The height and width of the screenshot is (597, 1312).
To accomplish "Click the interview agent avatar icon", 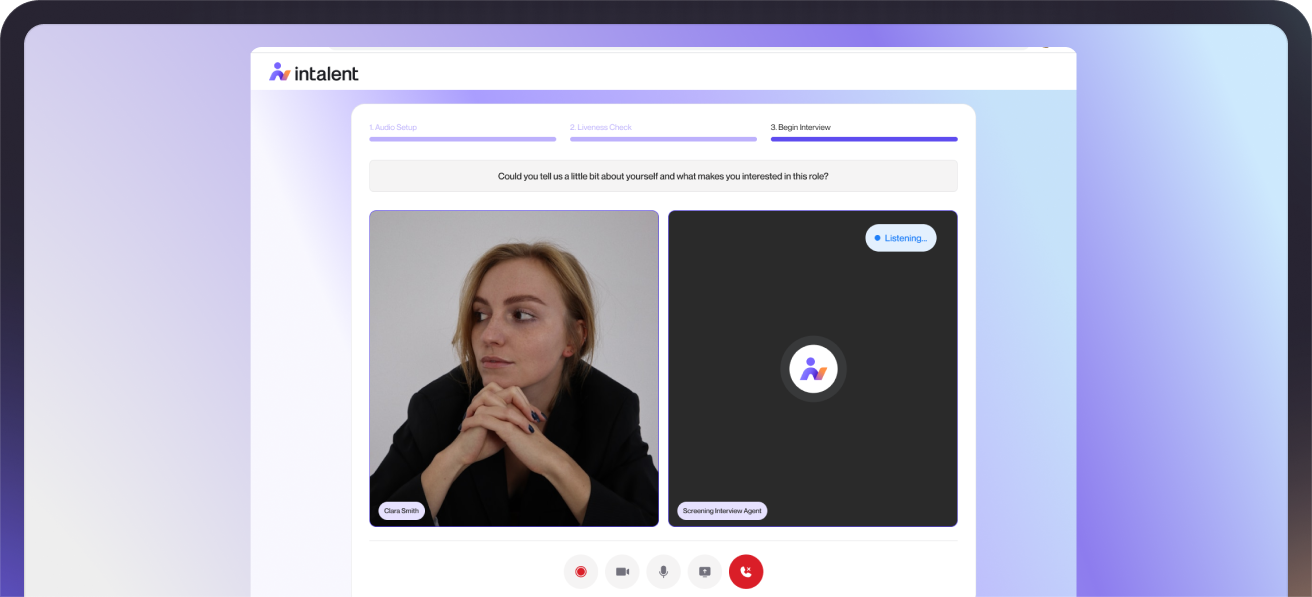I will click(x=813, y=369).
